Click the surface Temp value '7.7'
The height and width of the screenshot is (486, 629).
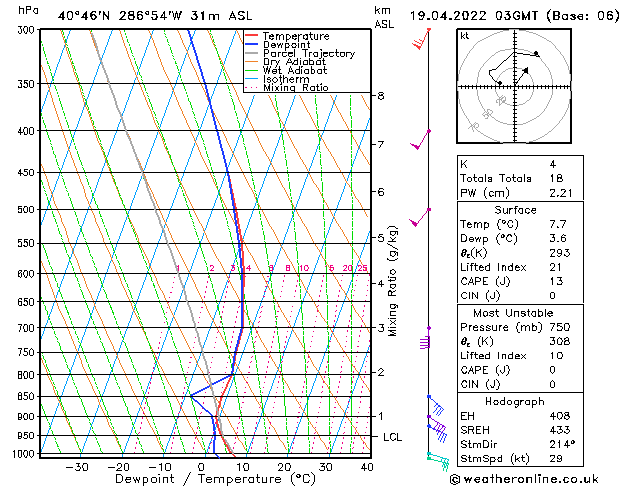pos(558,224)
